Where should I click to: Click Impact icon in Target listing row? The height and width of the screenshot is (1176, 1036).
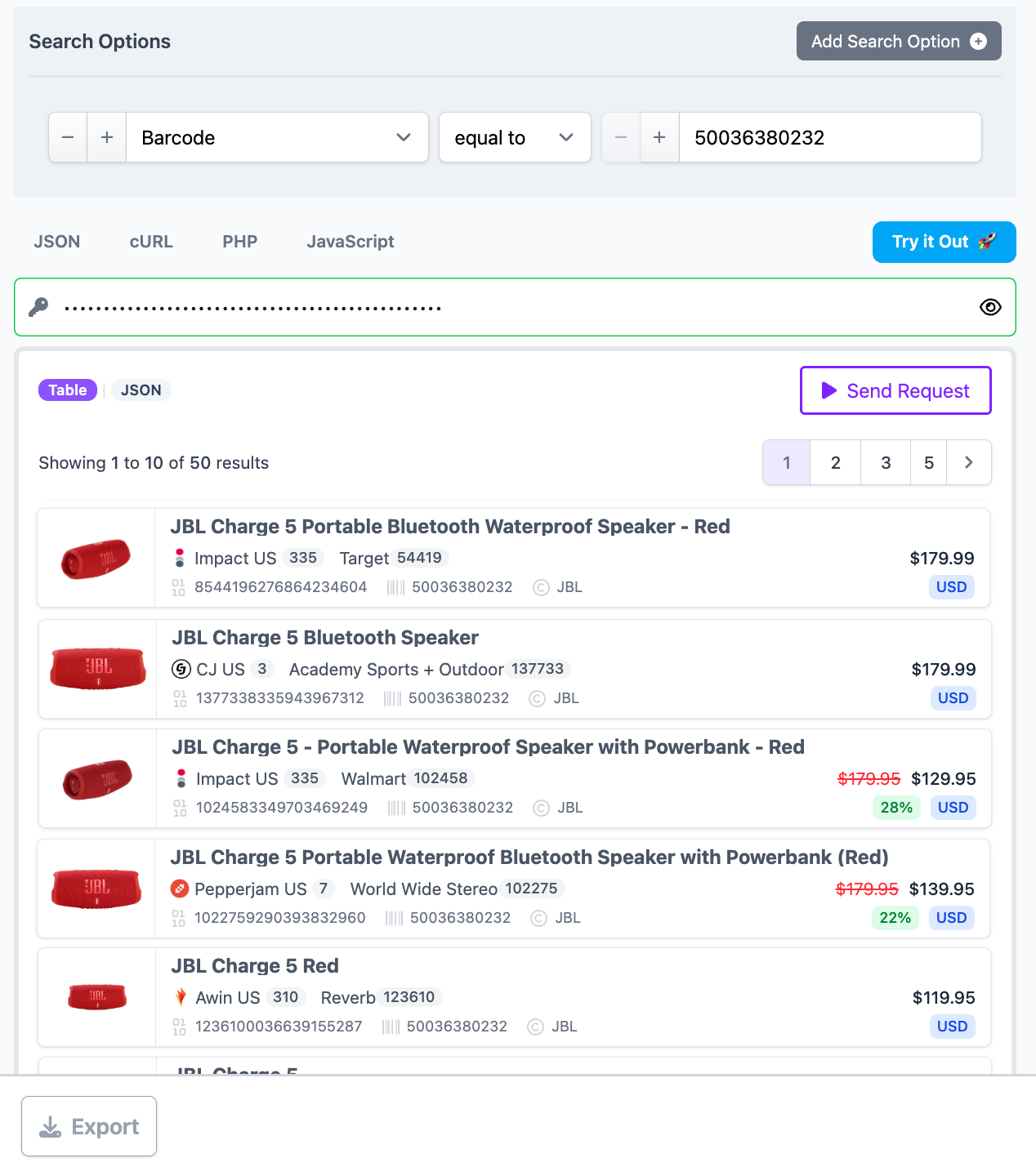[180, 559]
